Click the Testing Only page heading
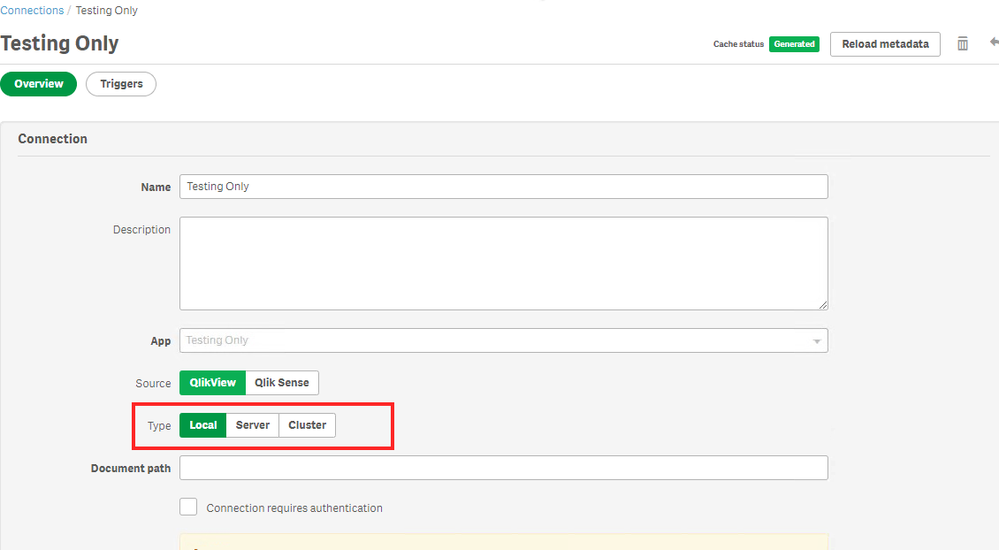The height and width of the screenshot is (550, 999). (x=59, y=43)
